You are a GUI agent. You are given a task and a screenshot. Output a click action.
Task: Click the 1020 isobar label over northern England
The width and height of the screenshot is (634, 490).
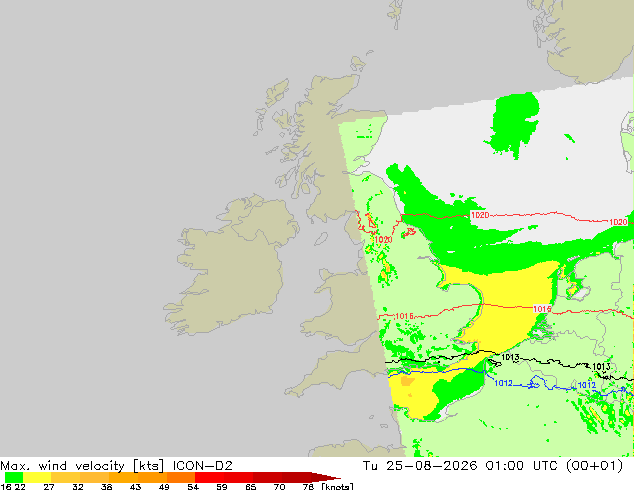pos(383,240)
